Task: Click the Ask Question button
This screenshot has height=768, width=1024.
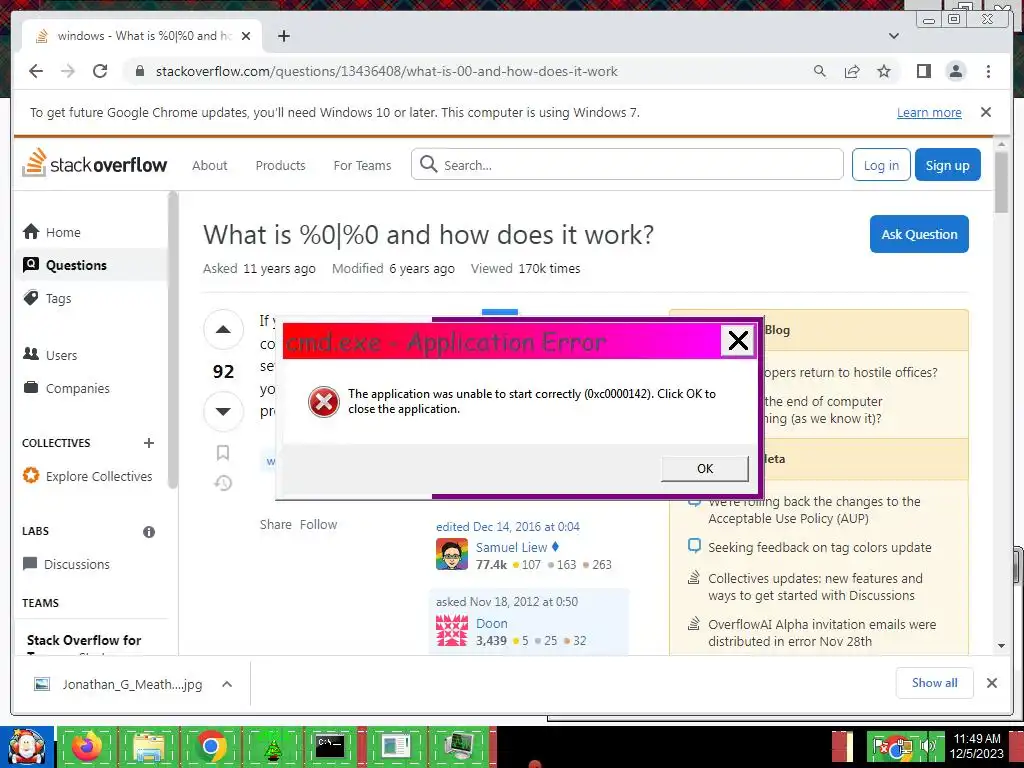Action: click(919, 234)
